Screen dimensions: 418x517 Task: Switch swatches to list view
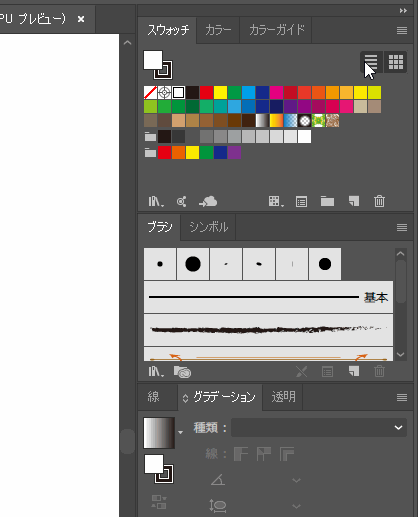pyautogui.click(x=371, y=62)
